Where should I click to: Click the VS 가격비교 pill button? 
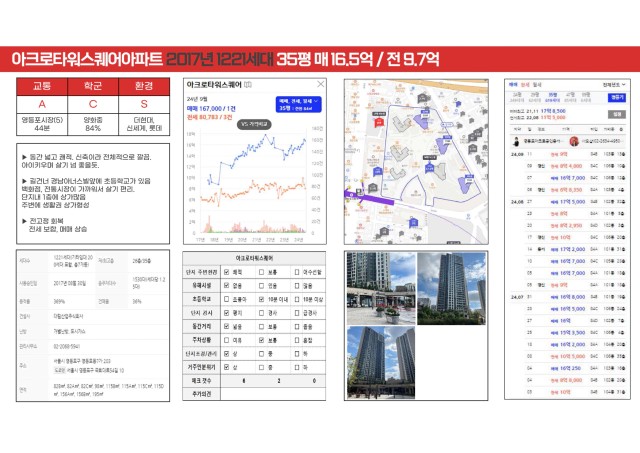pos(255,124)
